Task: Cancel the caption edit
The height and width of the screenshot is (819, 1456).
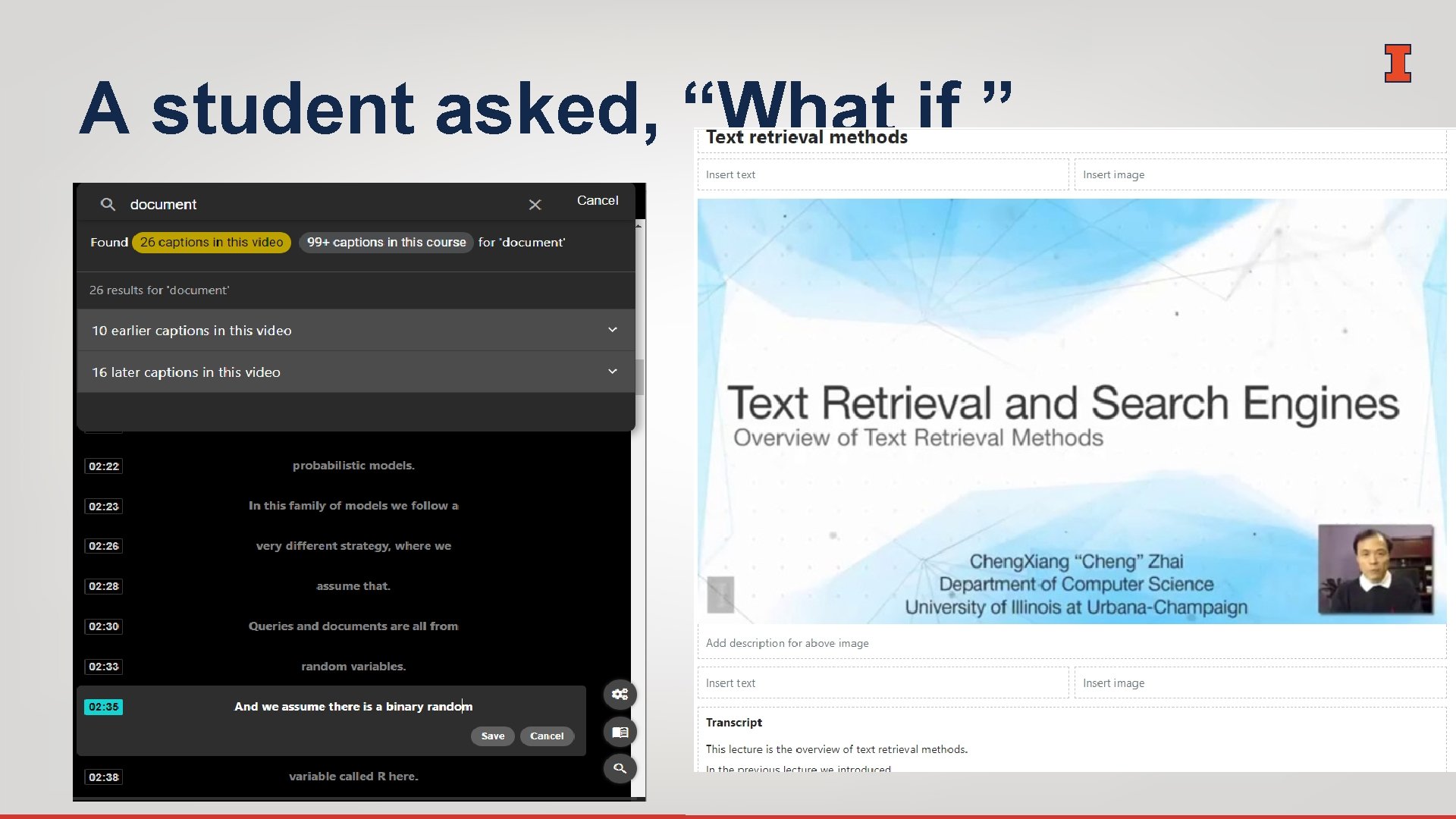Action: click(x=547, y=736)
